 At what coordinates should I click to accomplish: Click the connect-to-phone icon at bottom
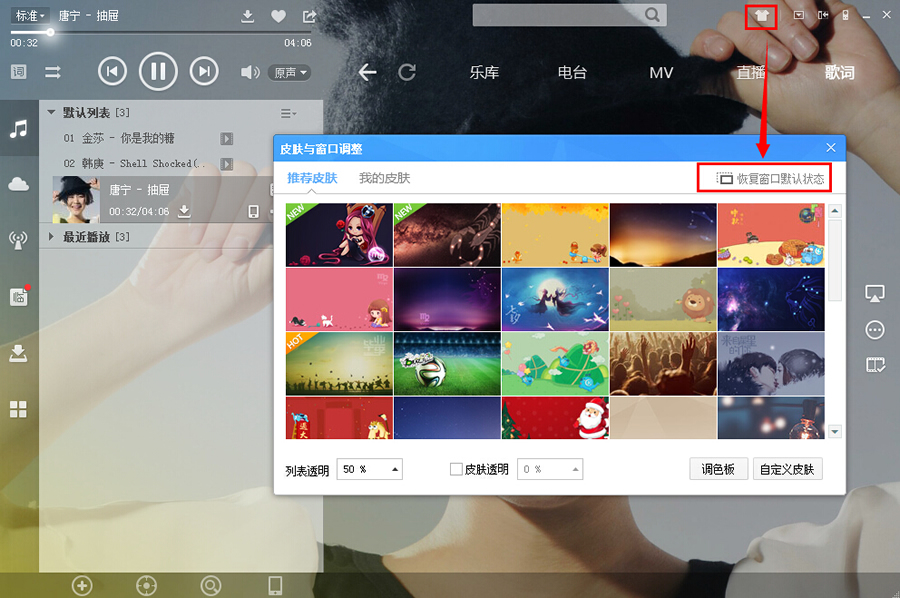pyautogui.click(x=273, y=585)
